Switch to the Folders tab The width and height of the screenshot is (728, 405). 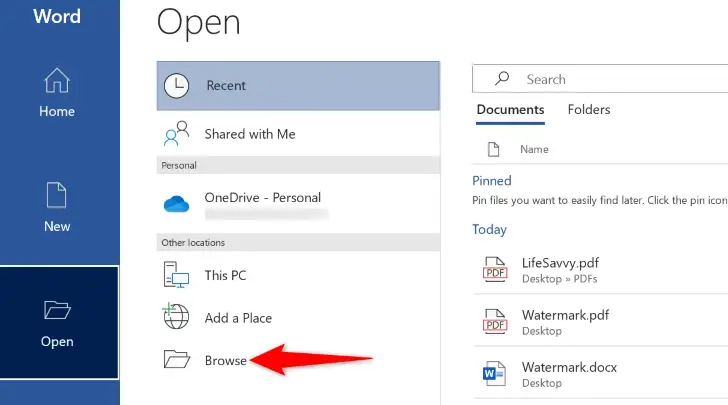coord(589,110)
